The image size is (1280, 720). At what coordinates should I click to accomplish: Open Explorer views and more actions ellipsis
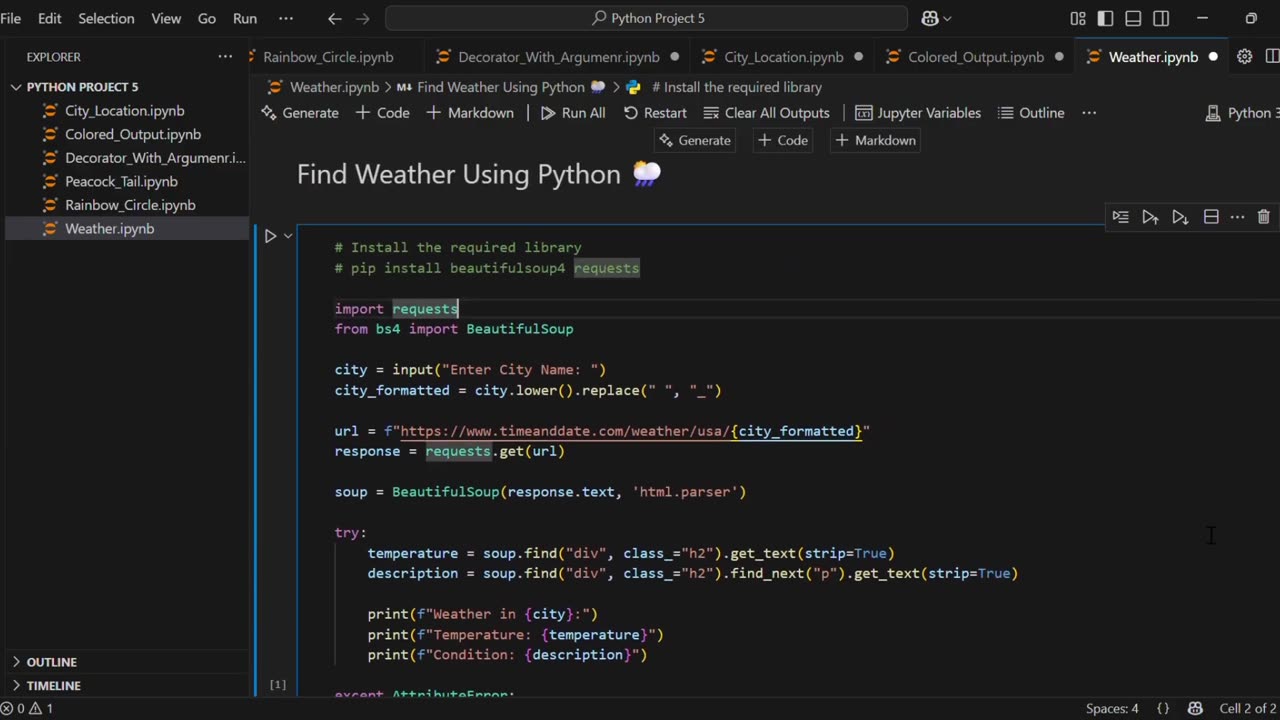point(225,57)
